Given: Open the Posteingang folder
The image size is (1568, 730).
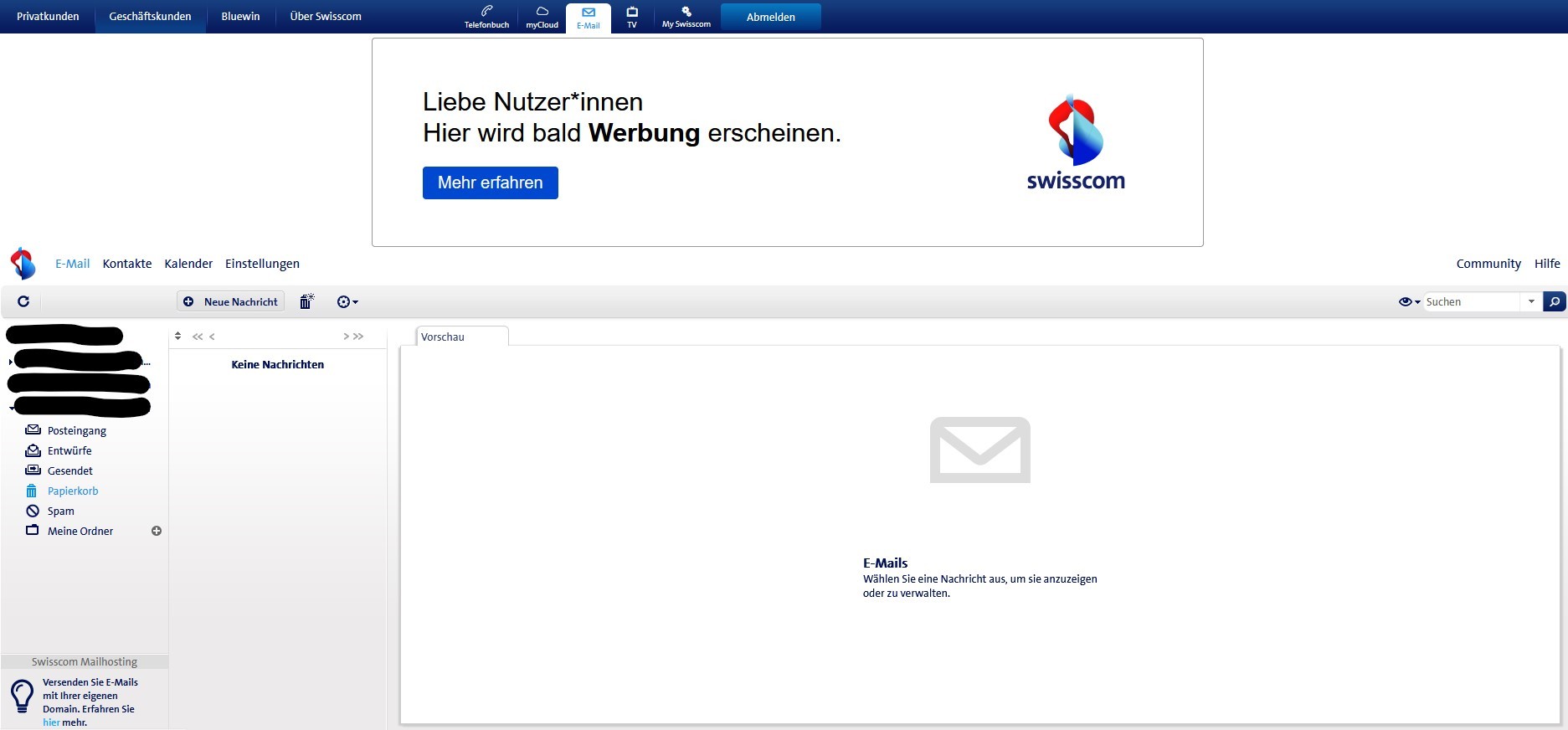Looking at the screenshot, I should point(77,430).
